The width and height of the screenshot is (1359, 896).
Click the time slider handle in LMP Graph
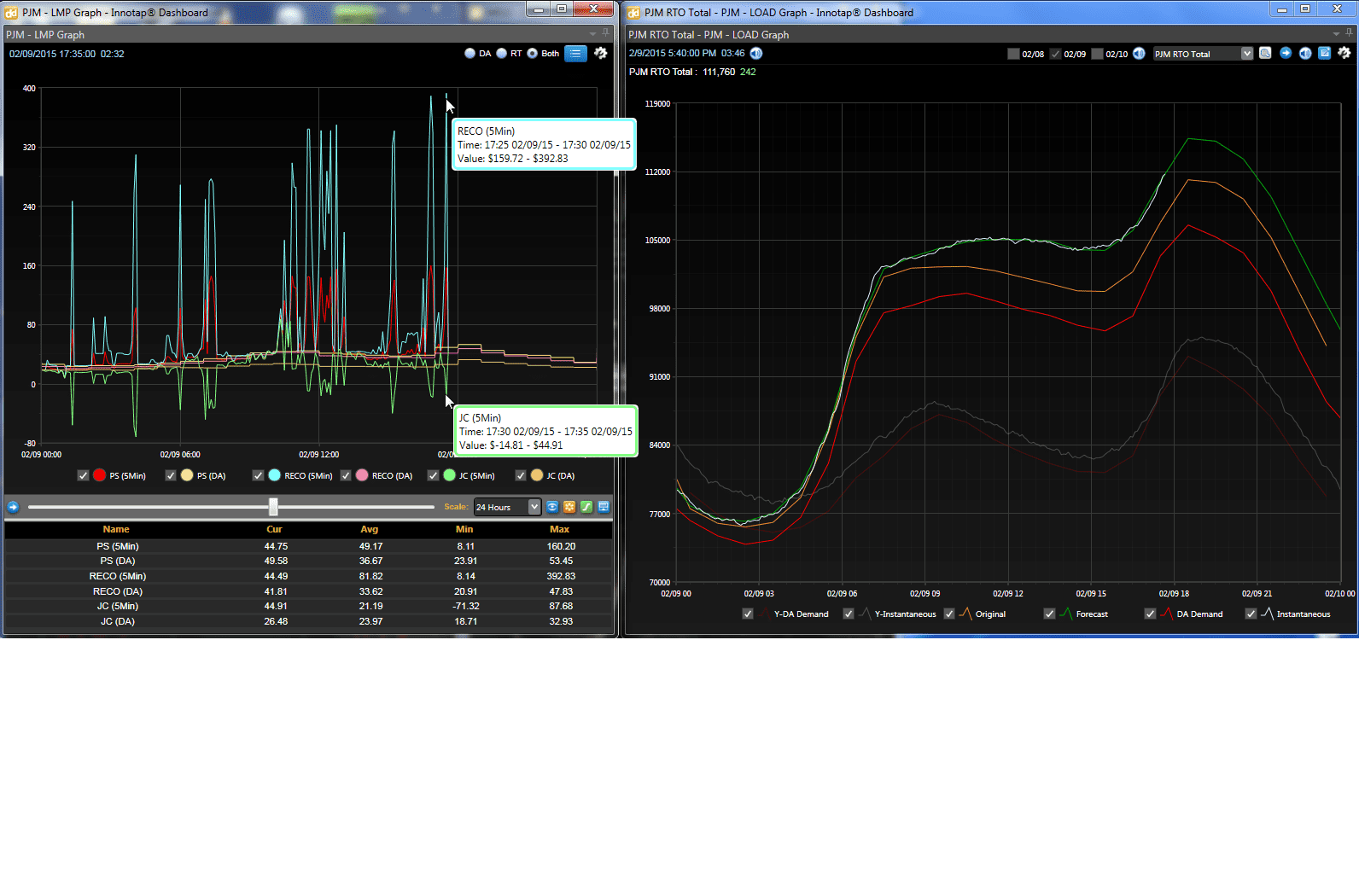coord(273,507)
